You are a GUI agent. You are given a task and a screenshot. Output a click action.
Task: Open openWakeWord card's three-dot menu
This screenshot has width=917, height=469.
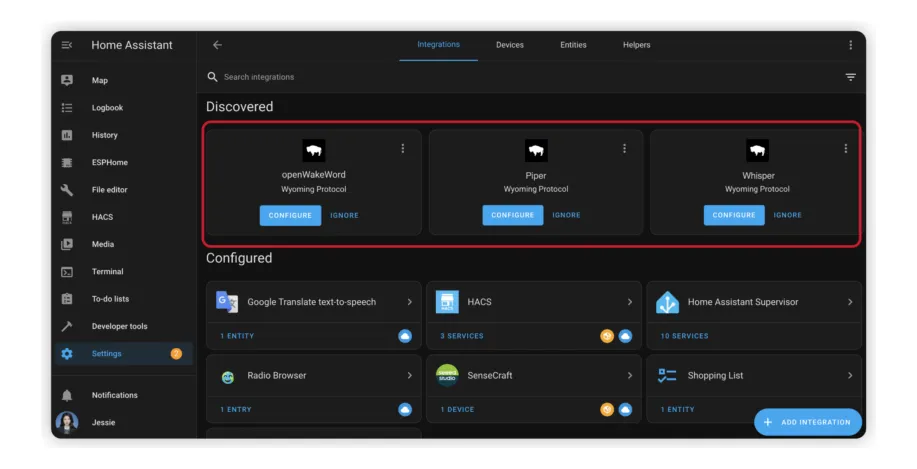point(402,149)
